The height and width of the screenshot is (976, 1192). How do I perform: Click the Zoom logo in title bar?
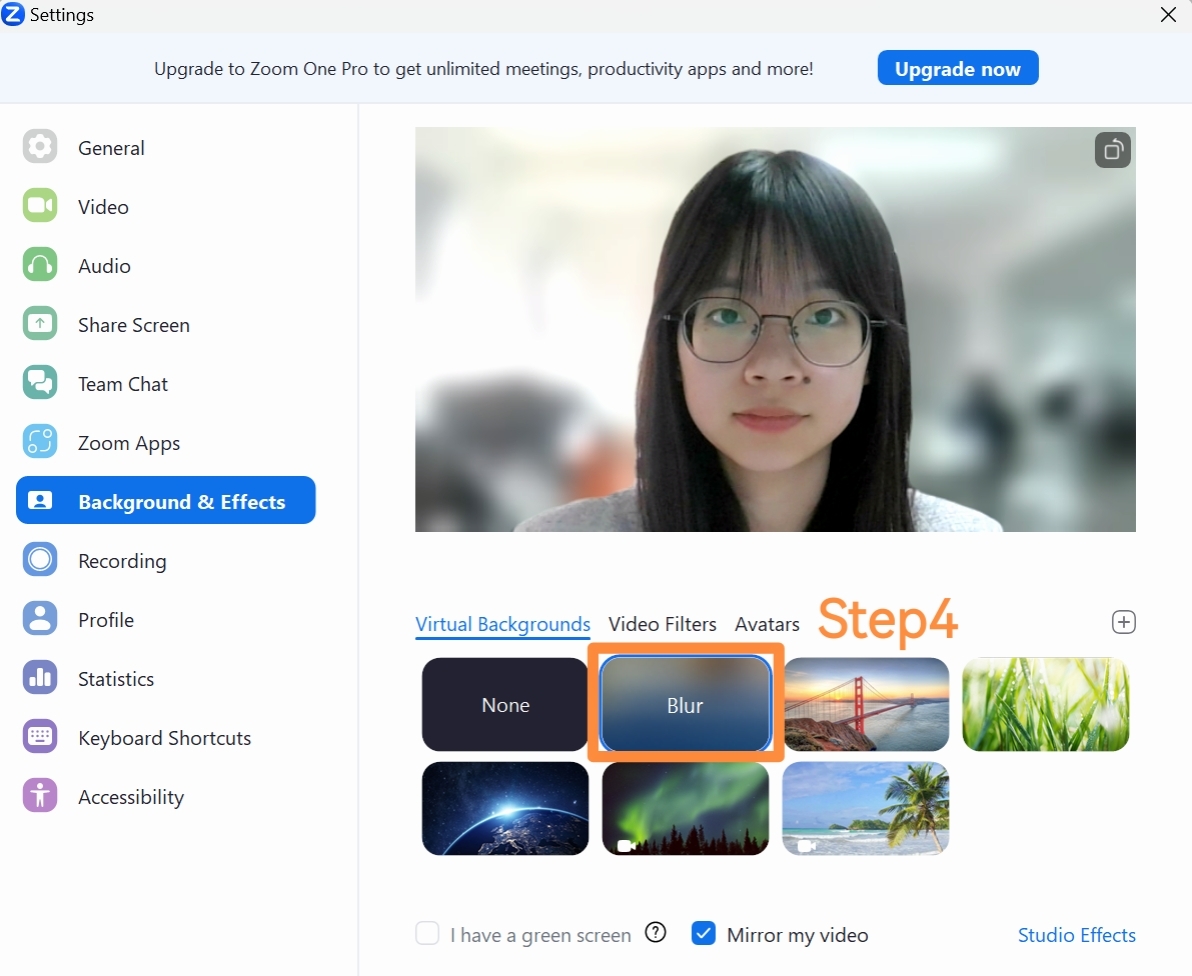point(13,14)
